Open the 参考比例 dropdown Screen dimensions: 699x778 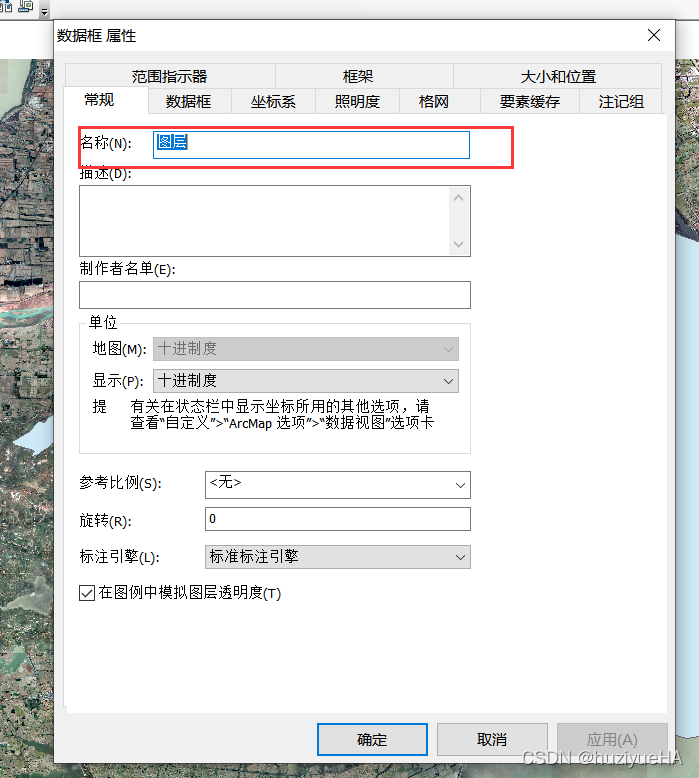click(337, 485)
